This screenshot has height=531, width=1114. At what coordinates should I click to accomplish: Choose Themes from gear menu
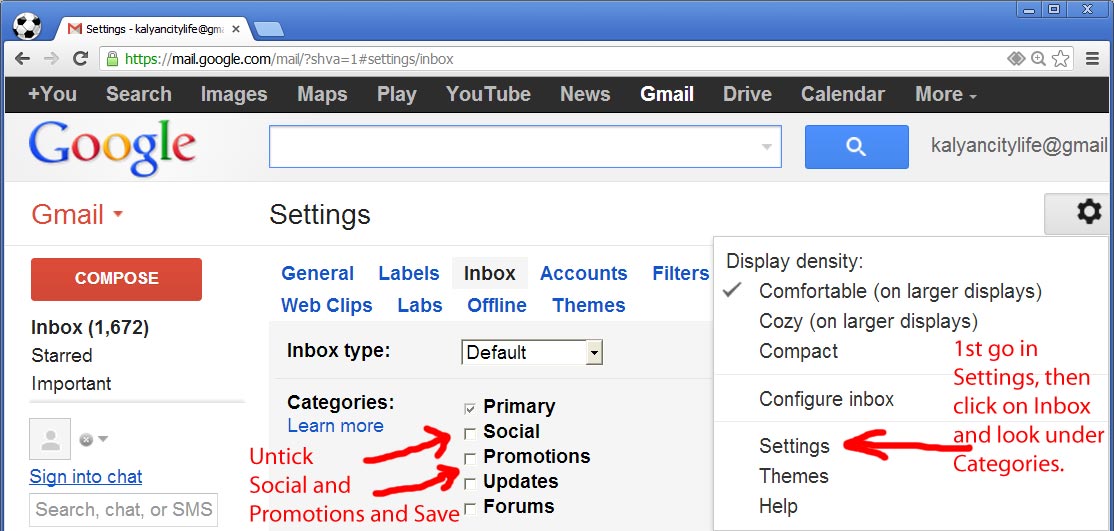[794, 476]
